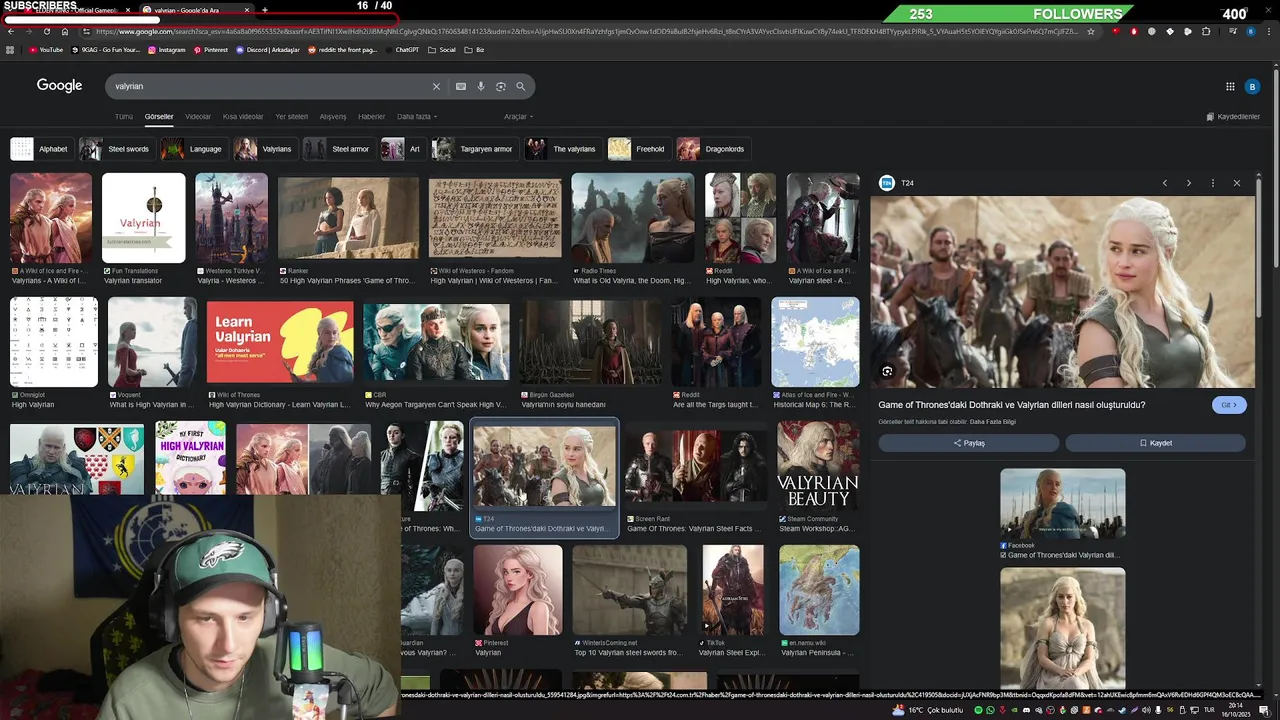Switch to the Tümü results tab
Screen dimensions: 1280x720
pos(124,116)
